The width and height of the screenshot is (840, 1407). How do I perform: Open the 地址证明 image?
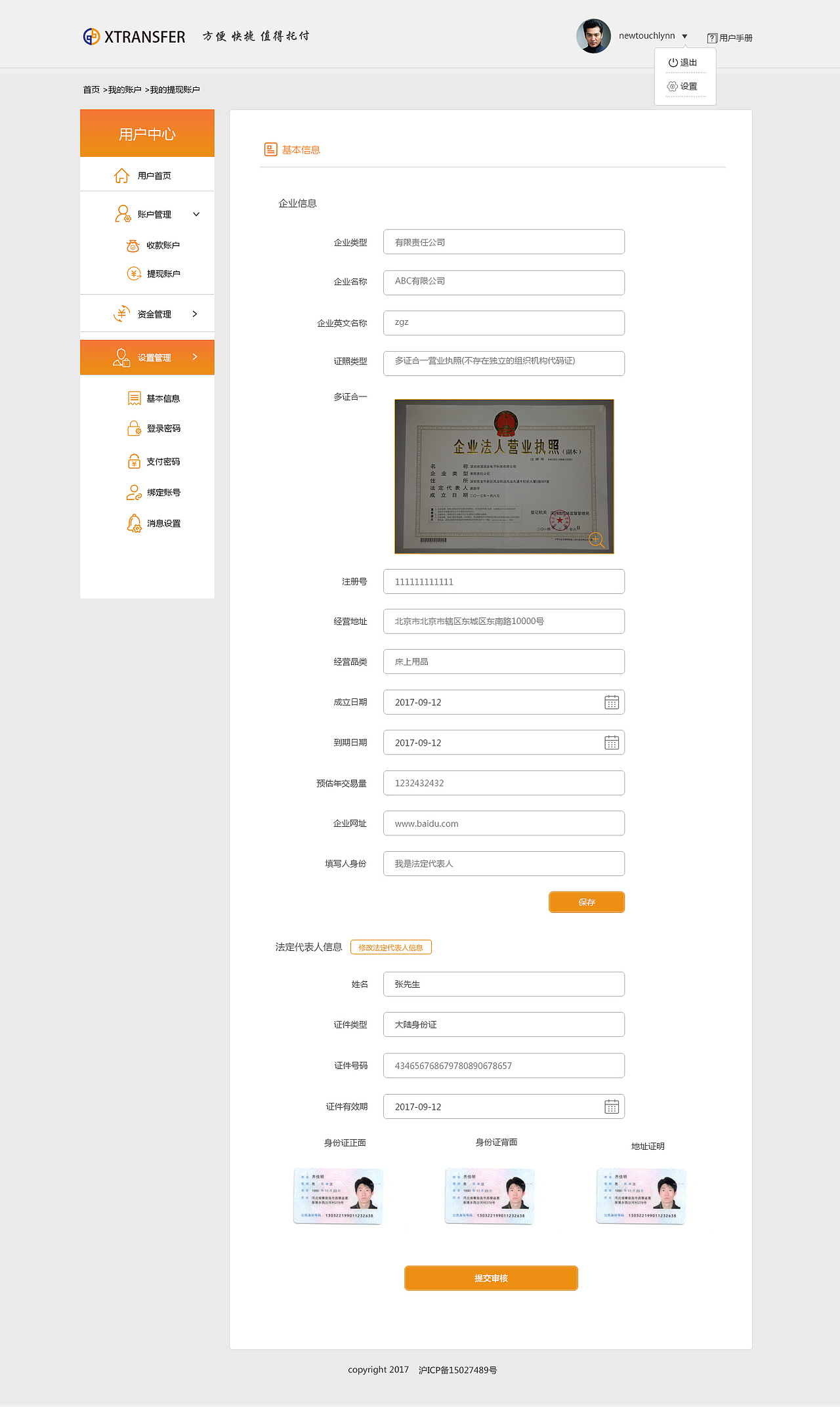click(641, 1196)
